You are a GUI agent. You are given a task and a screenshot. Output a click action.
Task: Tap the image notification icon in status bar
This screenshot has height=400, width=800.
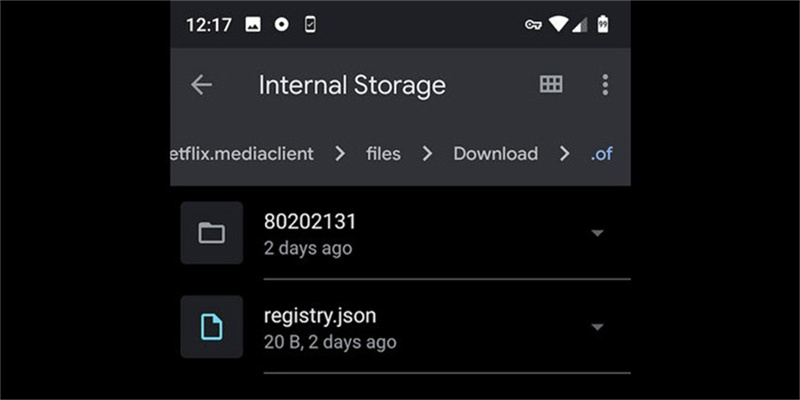pos(253,25)
